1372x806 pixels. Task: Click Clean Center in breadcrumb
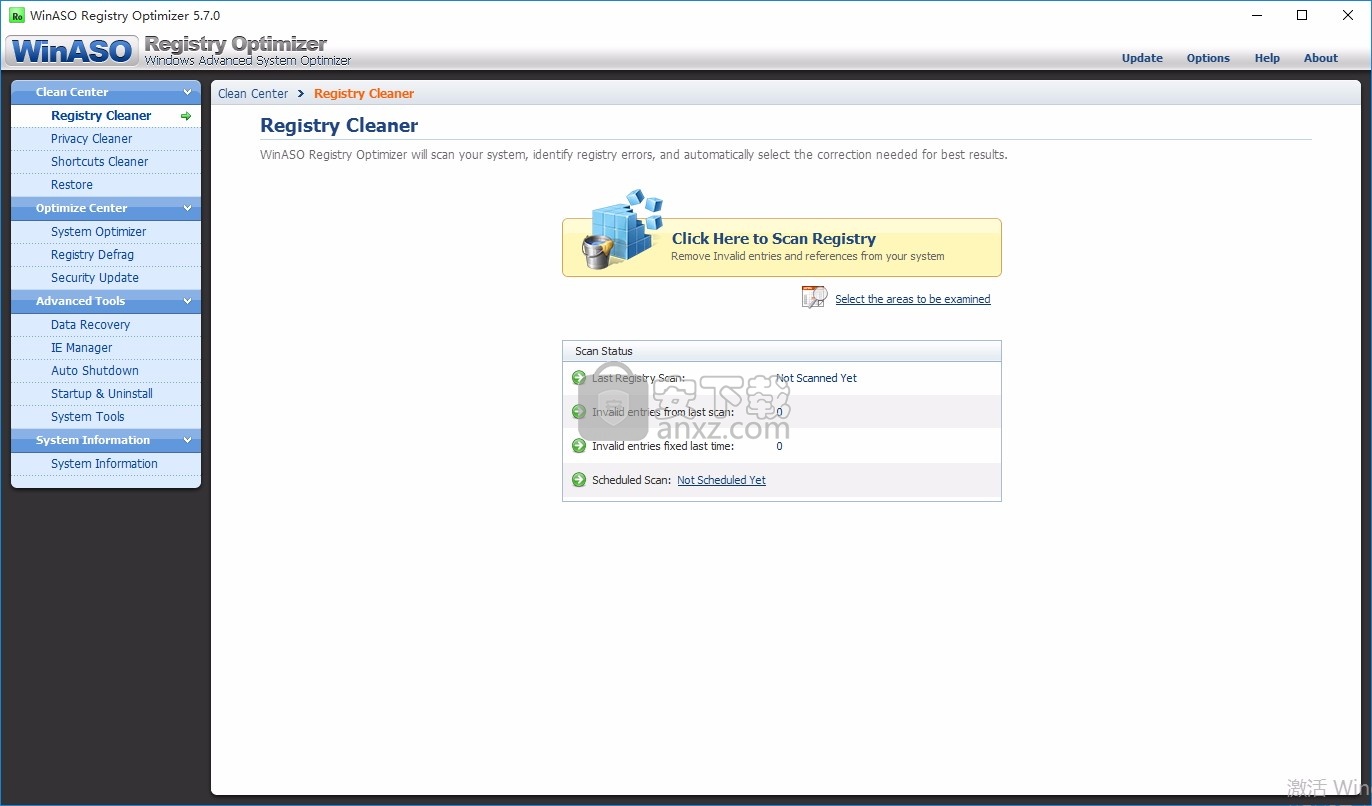point(253,93)
